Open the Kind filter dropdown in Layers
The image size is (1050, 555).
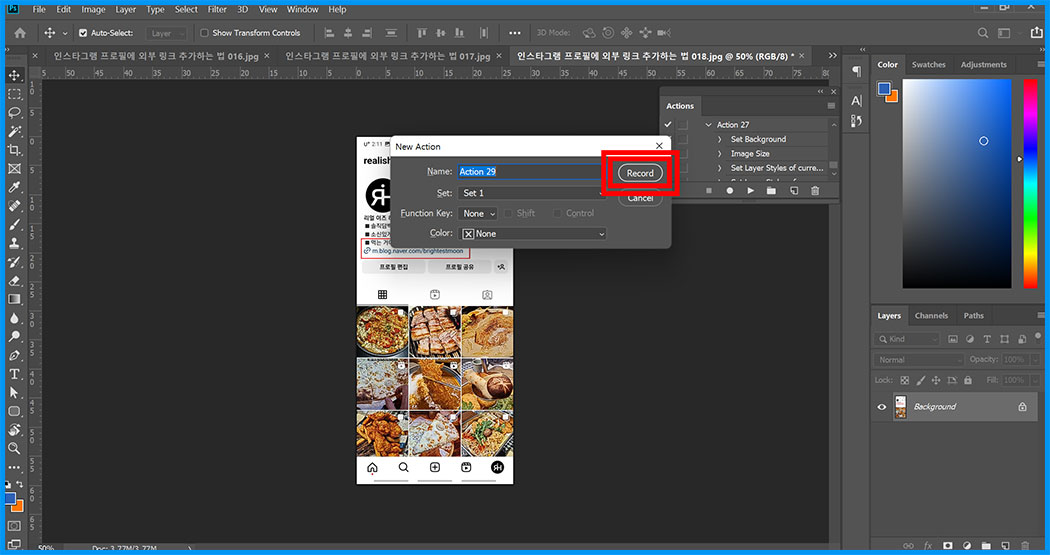(907, 339)
